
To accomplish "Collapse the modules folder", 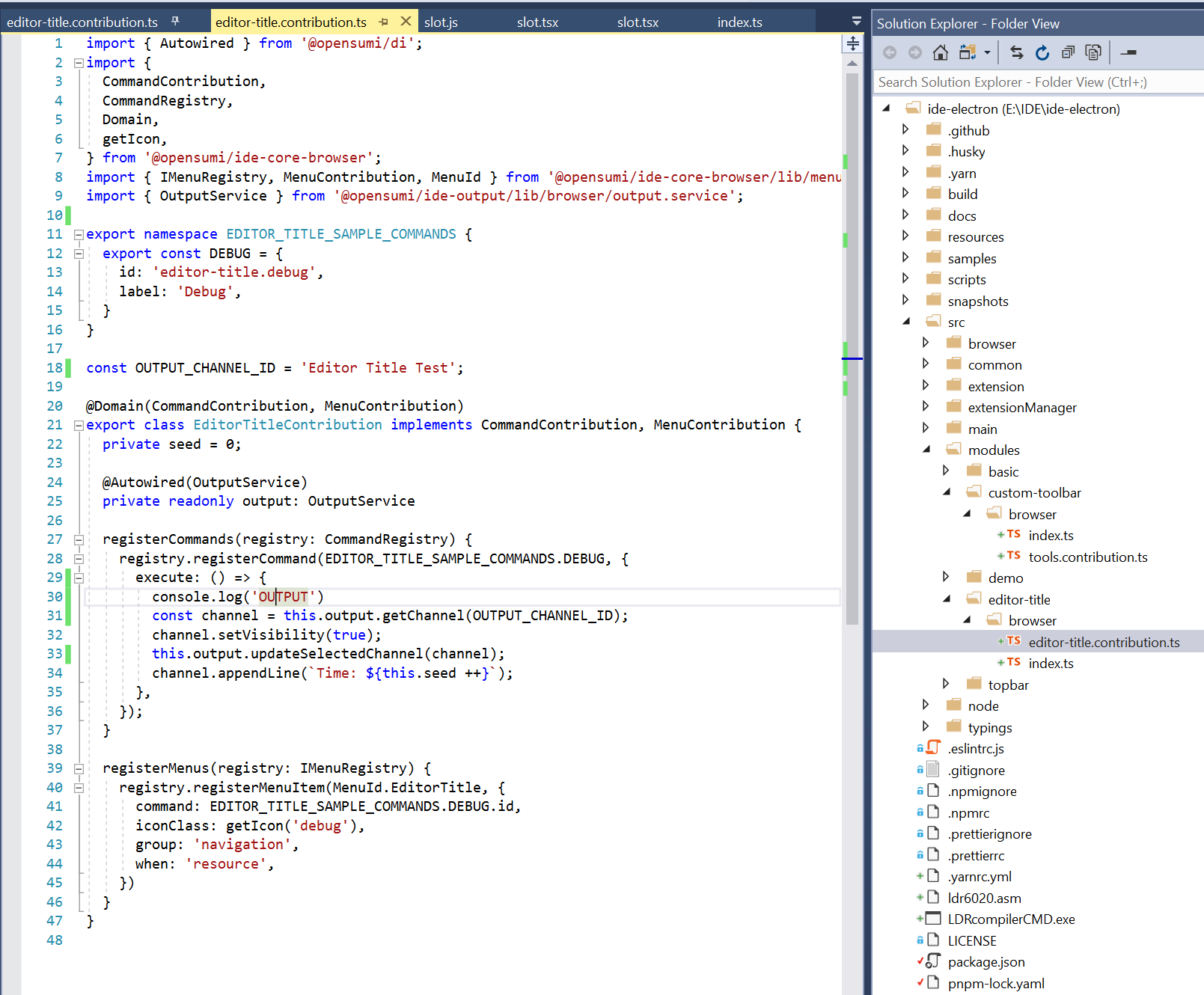I will (x=927, y=449).
